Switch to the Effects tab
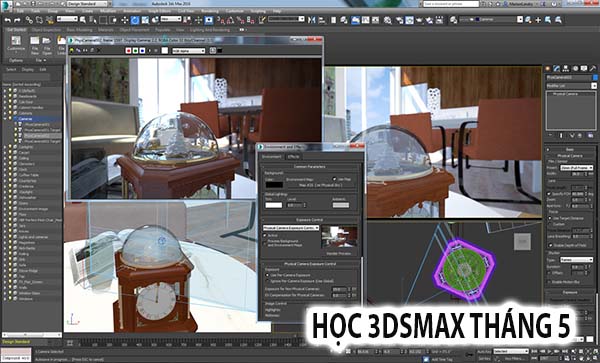Screen dimensions: 600x363 (x=293, y=156)
